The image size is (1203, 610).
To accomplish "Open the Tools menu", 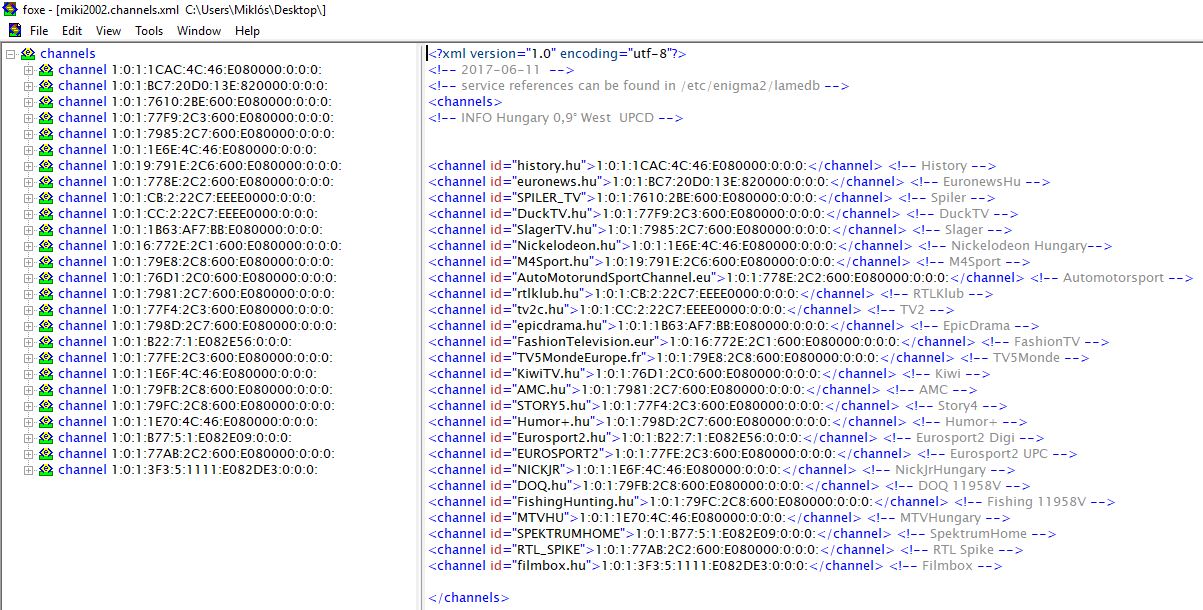I will pos(149,31).
